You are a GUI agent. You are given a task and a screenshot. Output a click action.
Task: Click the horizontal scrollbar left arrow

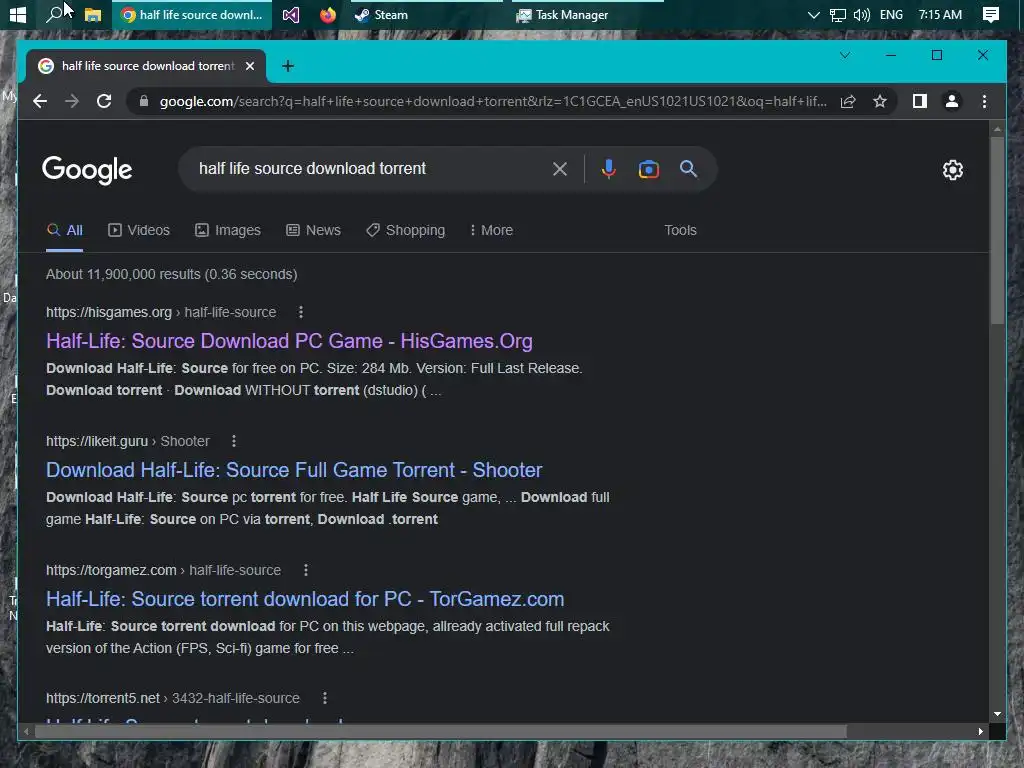pos(26,731)
